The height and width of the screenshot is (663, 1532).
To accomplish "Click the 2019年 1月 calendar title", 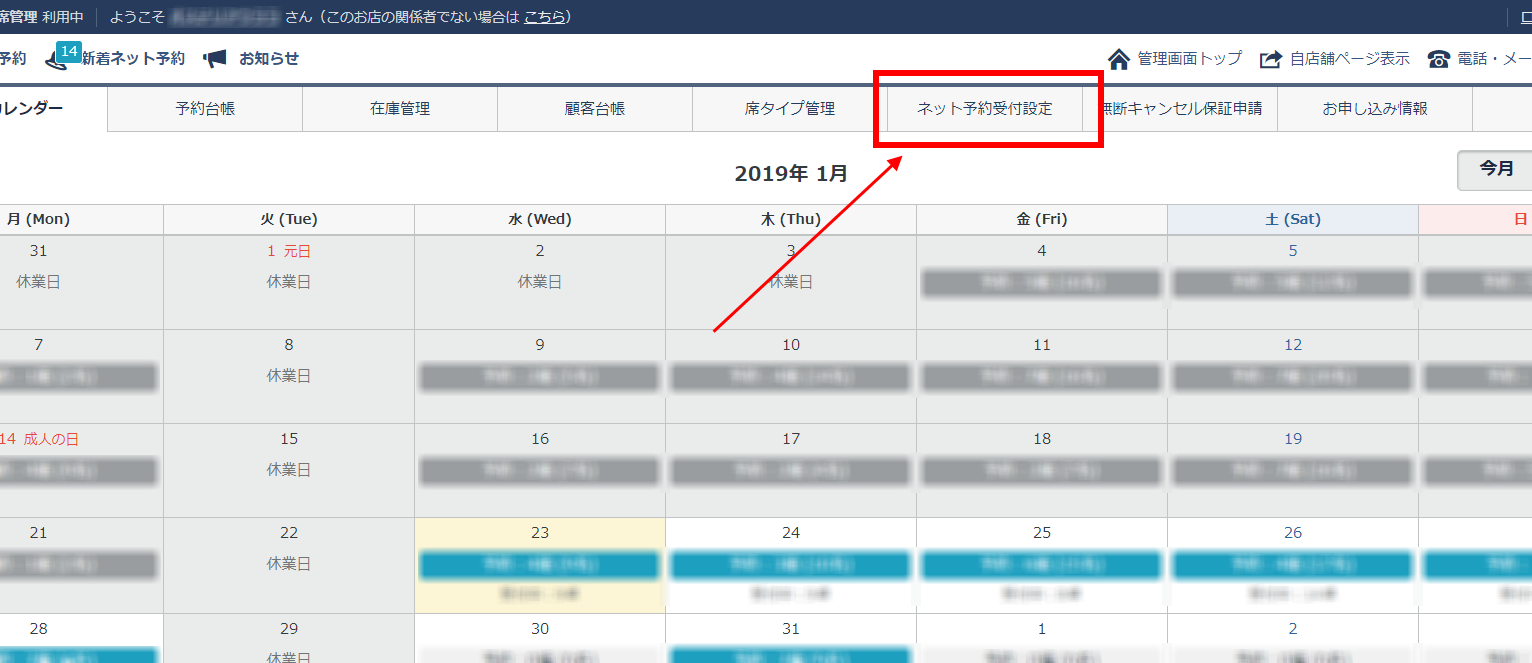I will 791,173.
